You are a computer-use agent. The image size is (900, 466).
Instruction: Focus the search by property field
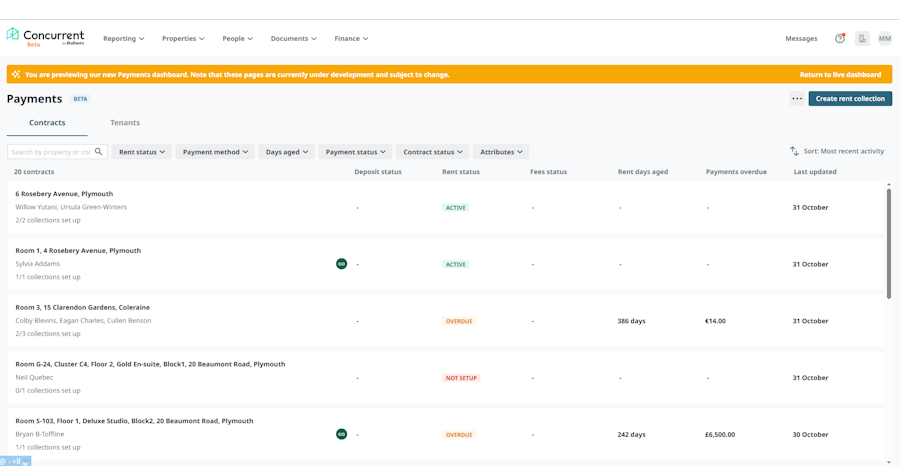(x=50, y=152)
